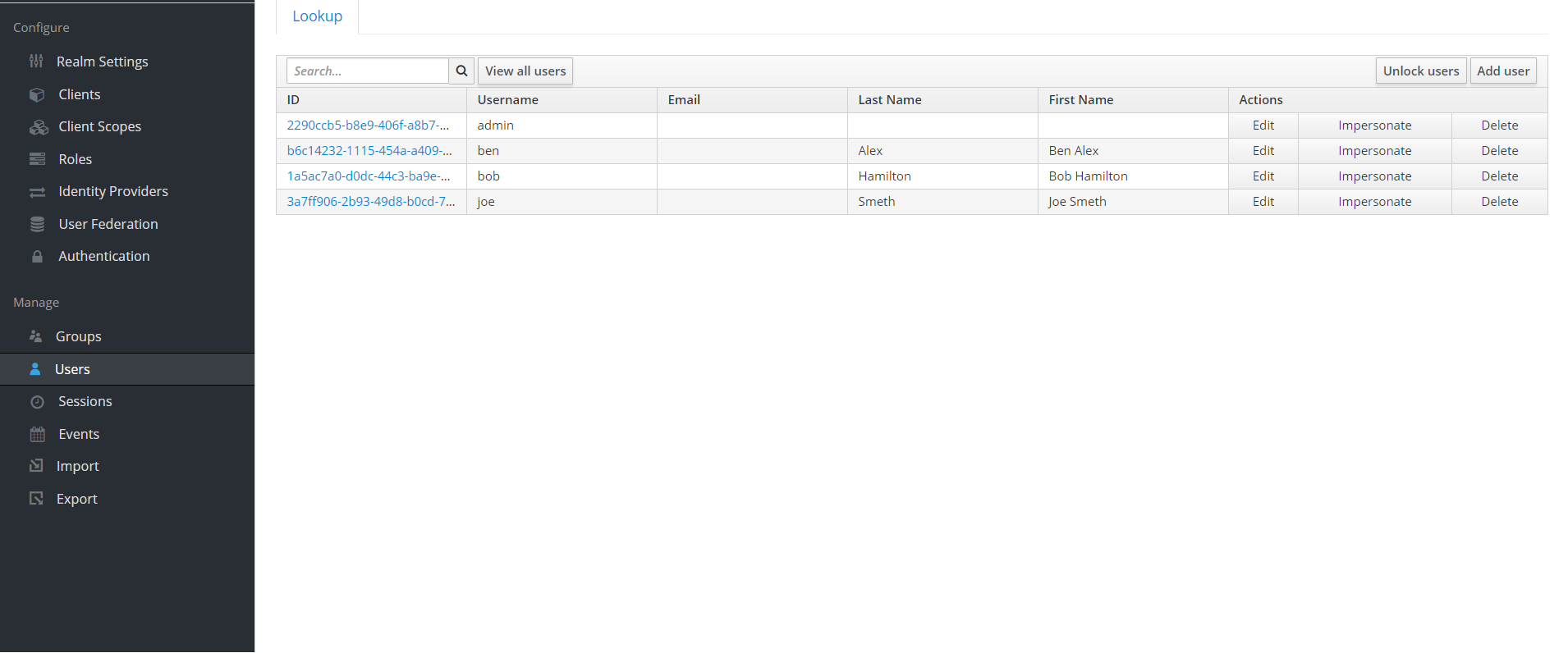The width and height of the screenshot is (1568, 653).
Task: Select the User Federation database icon
Action: [37, 223]
